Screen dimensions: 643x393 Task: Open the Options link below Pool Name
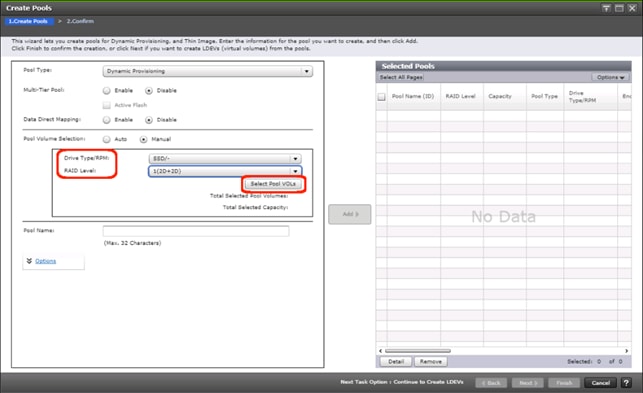click(x=46, y=261)
